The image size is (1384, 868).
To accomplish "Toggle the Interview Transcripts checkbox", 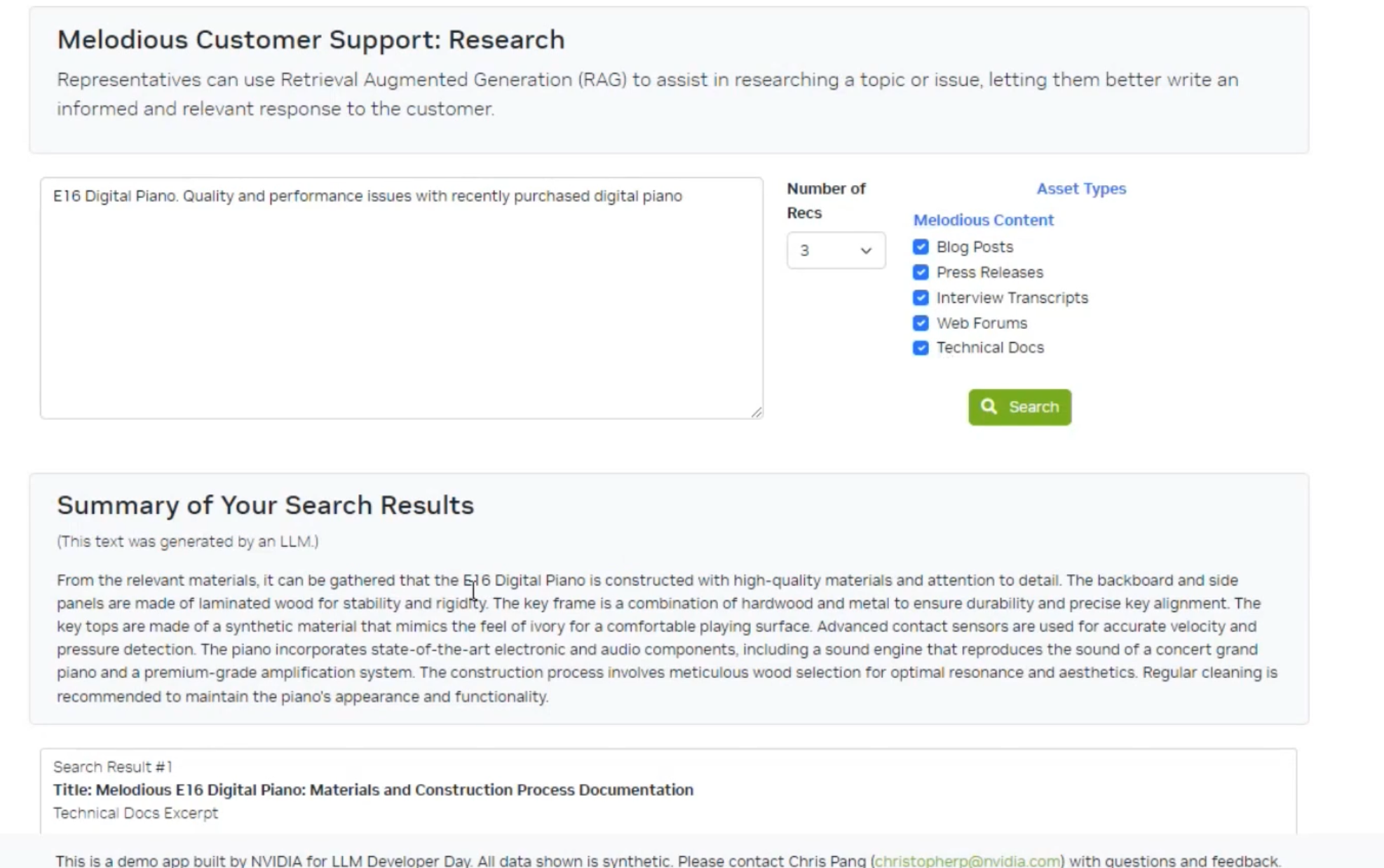I will tap(921, 297).
